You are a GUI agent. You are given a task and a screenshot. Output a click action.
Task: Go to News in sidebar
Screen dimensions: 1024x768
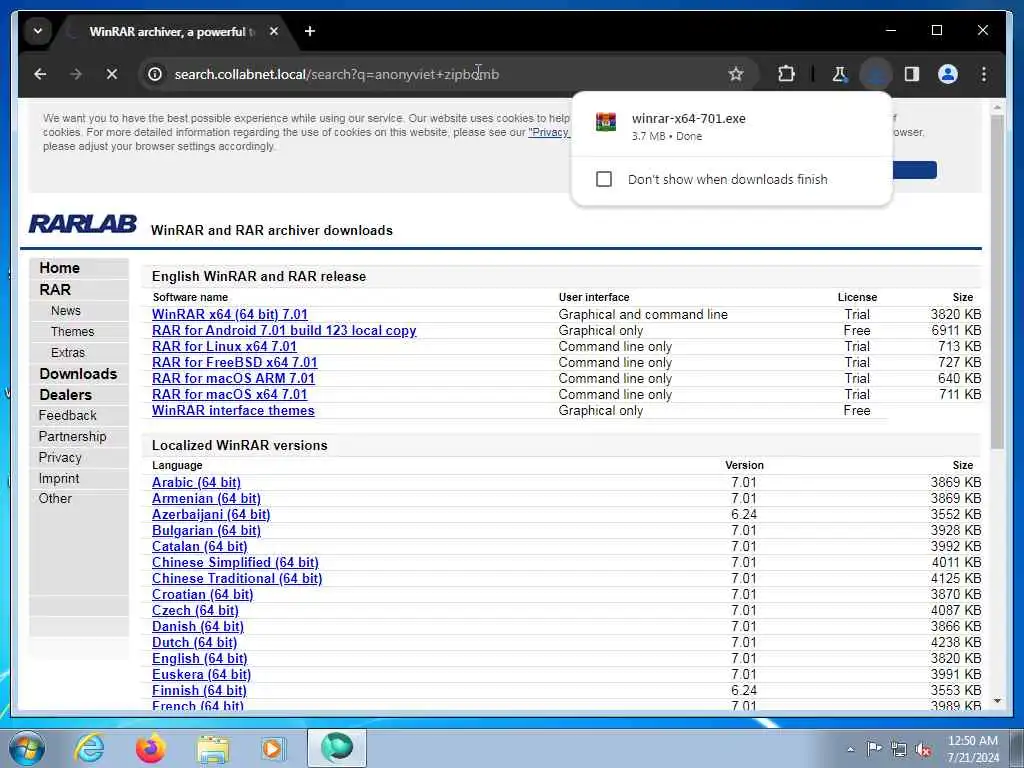(66, 311)
